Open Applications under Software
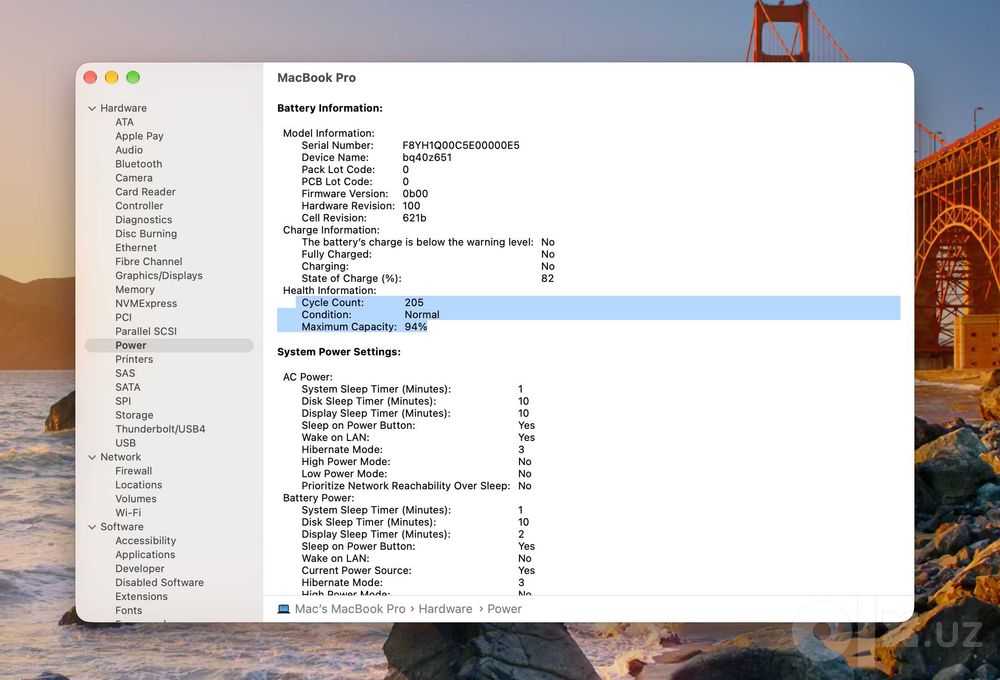The width and height of the screenshot is (1000, 680). (145, 555)
